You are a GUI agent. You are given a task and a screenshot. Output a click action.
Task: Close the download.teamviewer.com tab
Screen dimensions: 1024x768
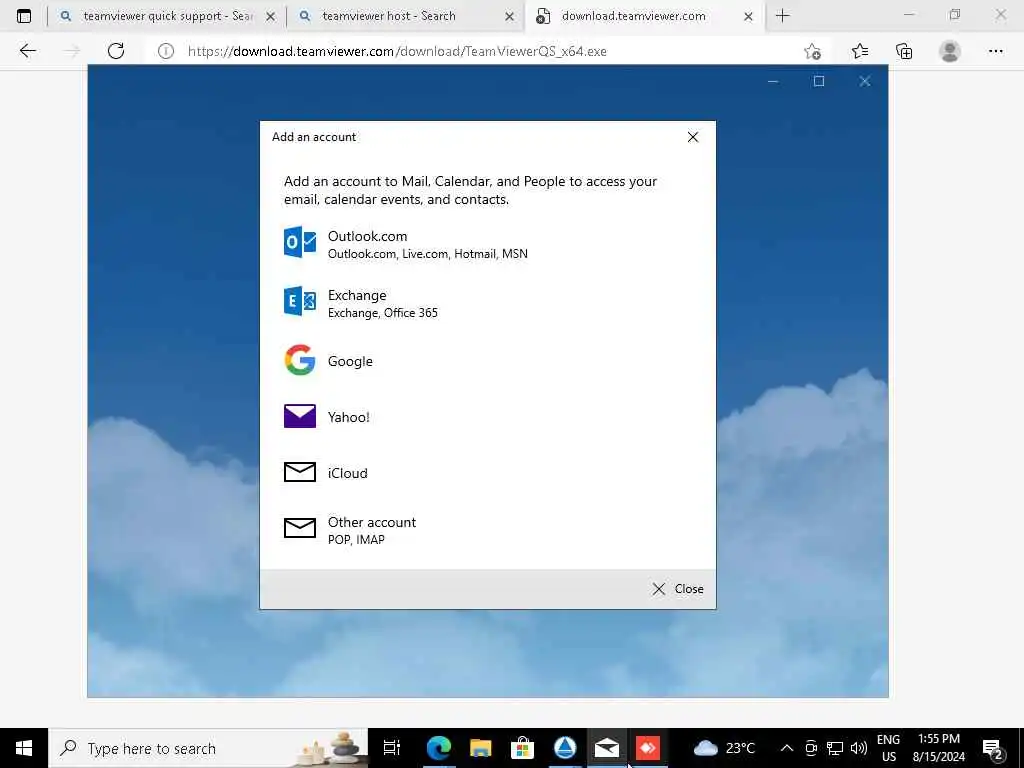(748, 17)
